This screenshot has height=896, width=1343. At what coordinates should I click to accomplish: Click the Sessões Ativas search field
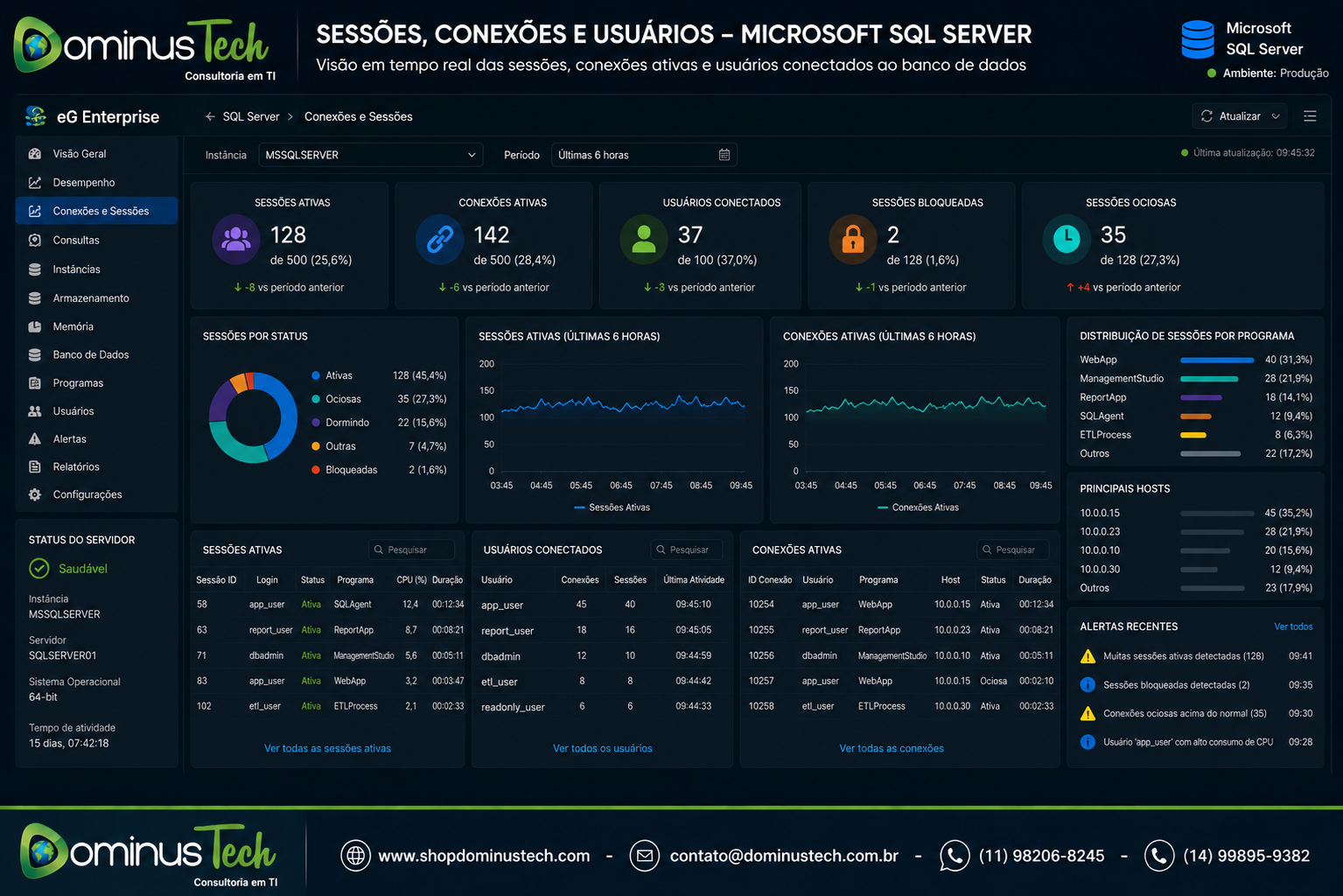[411, 549]
